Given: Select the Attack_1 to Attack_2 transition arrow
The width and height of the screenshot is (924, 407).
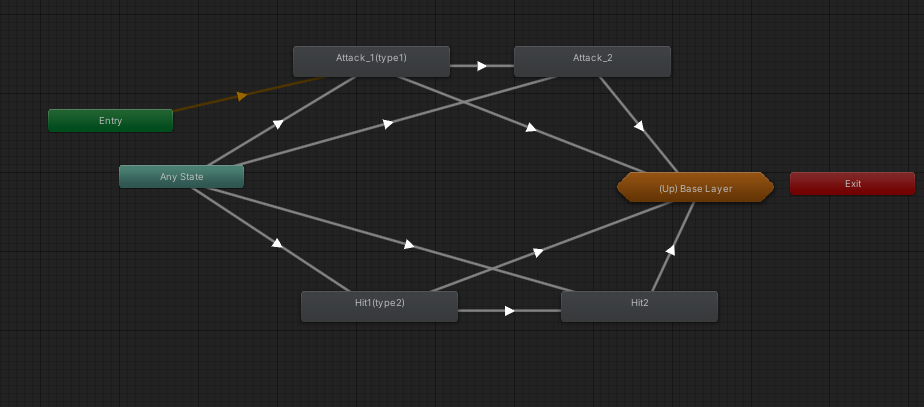Looking at the screenshot, I should click(x=482, y=66).
